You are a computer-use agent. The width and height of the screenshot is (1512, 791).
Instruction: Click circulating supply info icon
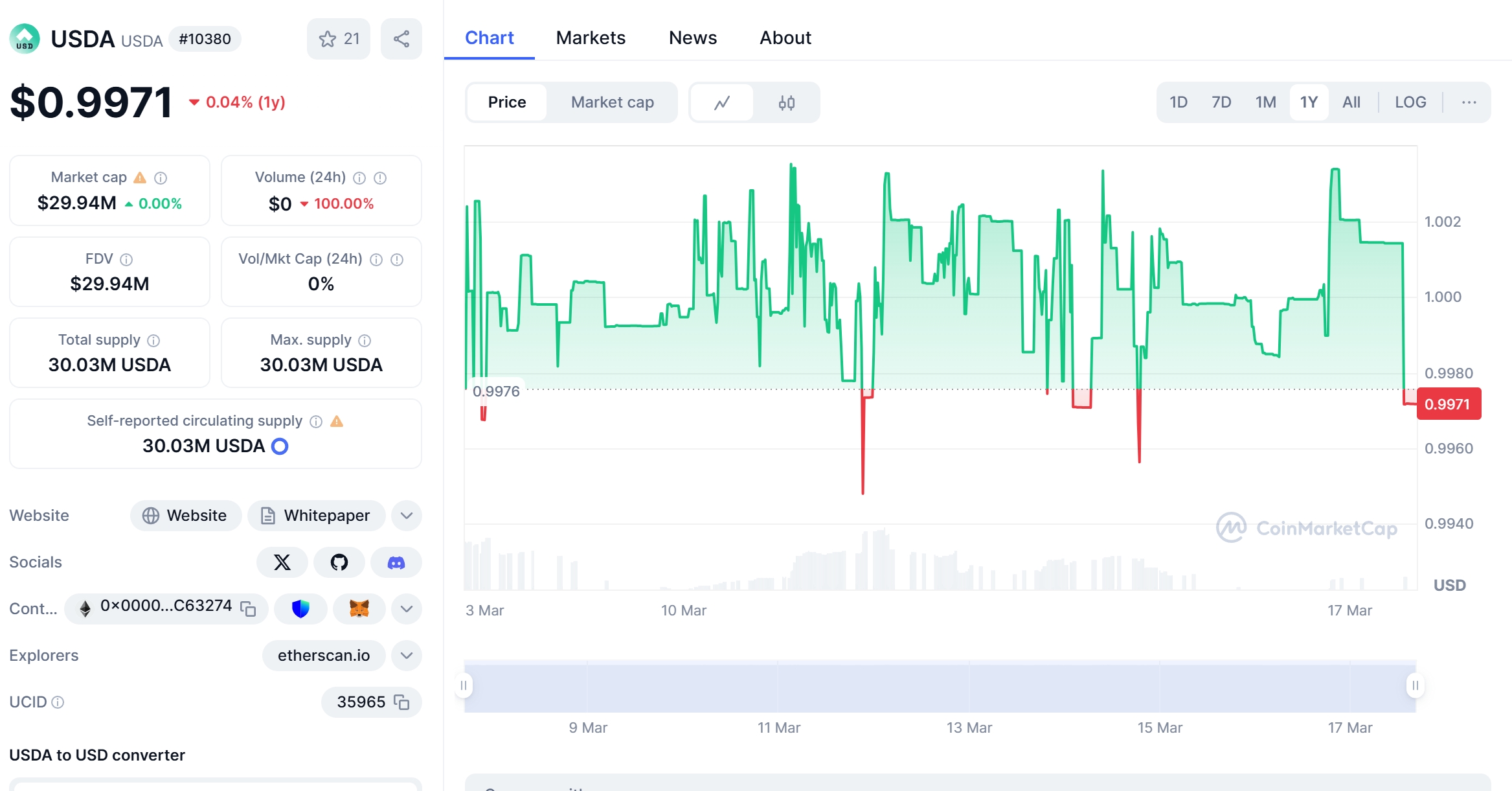click(x=316, y=422)
